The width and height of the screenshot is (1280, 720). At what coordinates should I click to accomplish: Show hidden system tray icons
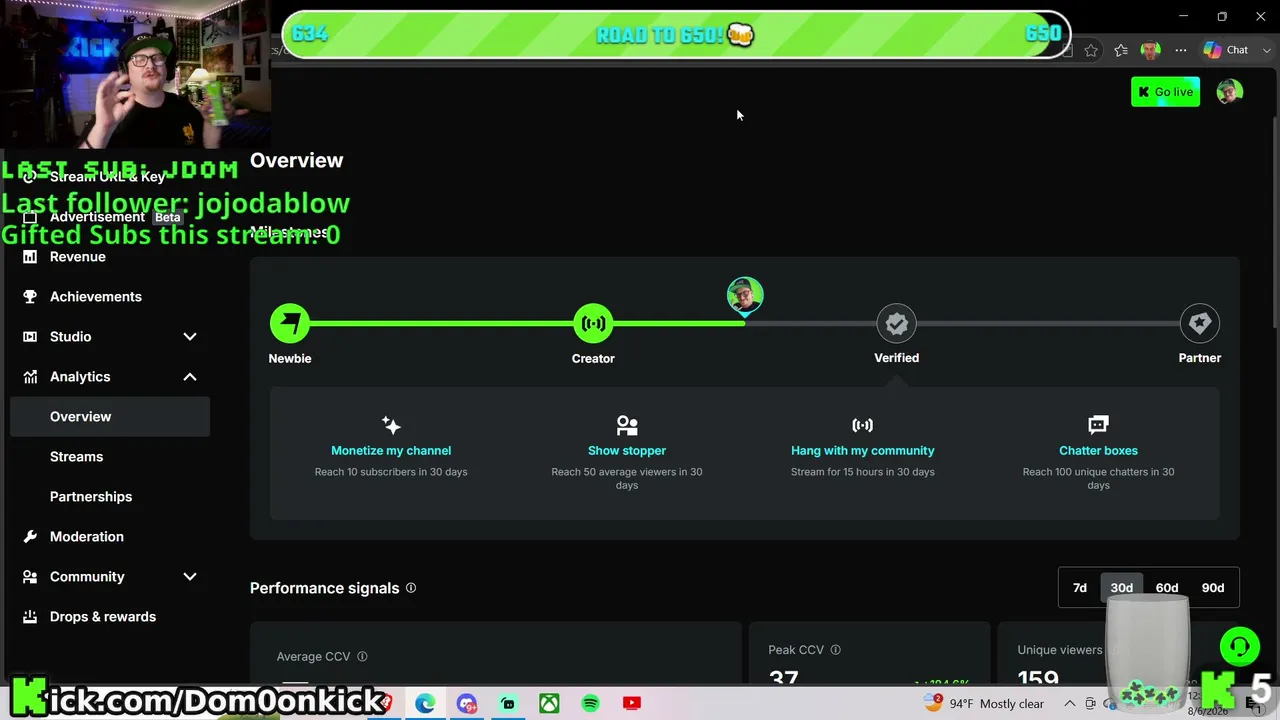click(1069, 704)
